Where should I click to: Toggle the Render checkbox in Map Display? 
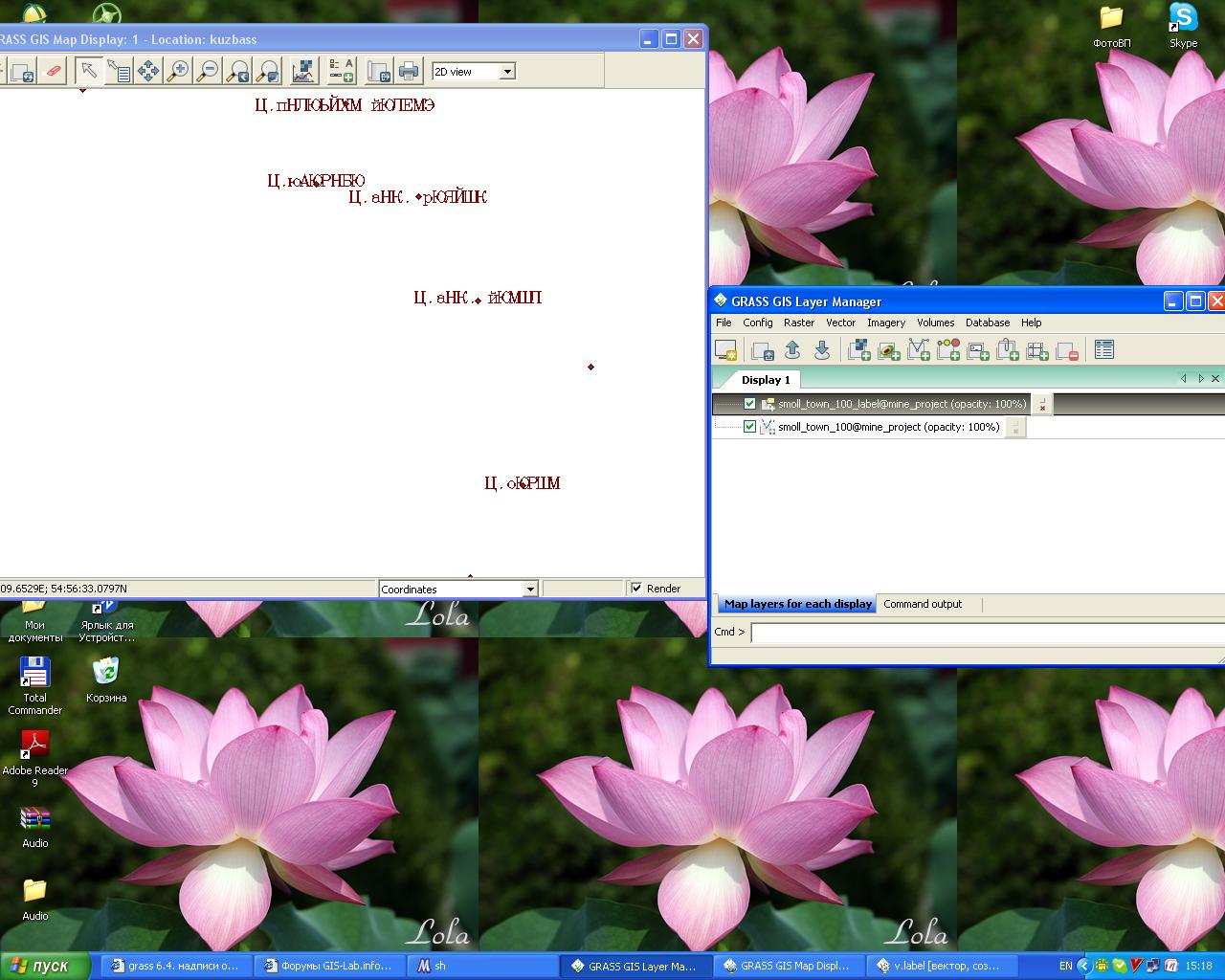(636, 589)
